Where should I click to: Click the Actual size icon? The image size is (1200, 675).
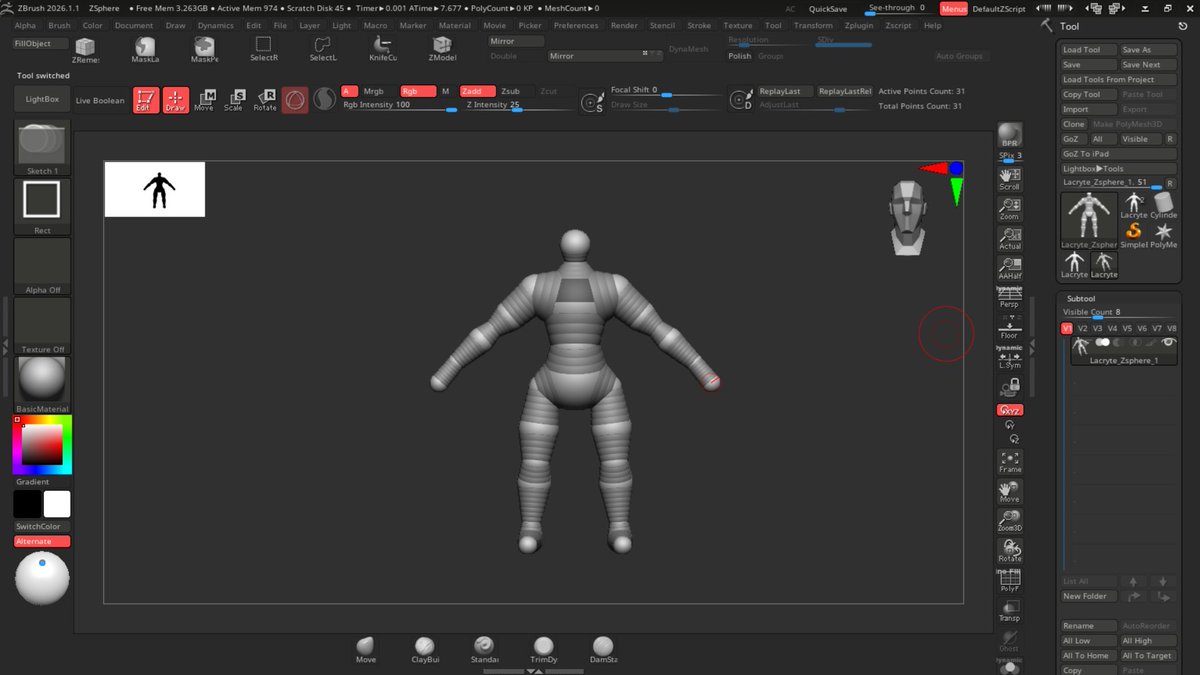tap(1010, 238)
